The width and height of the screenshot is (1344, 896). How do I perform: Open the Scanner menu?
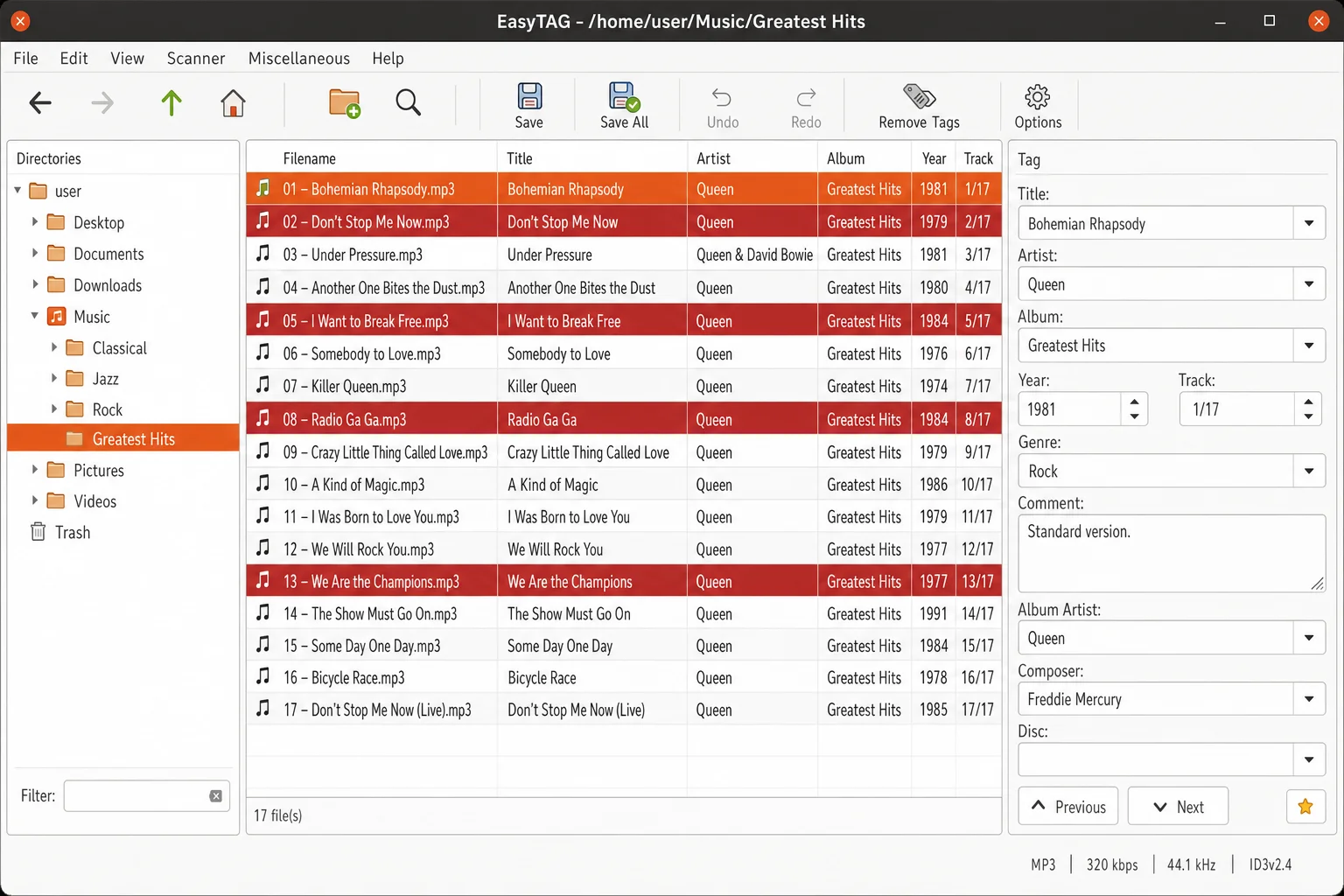[x=196, y=58]
